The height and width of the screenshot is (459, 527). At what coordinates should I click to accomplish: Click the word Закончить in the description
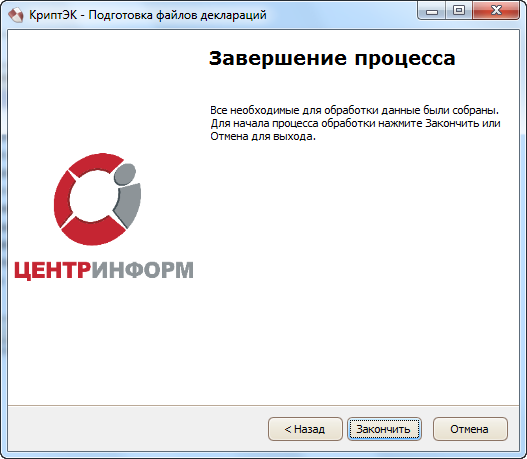point(452,123)
